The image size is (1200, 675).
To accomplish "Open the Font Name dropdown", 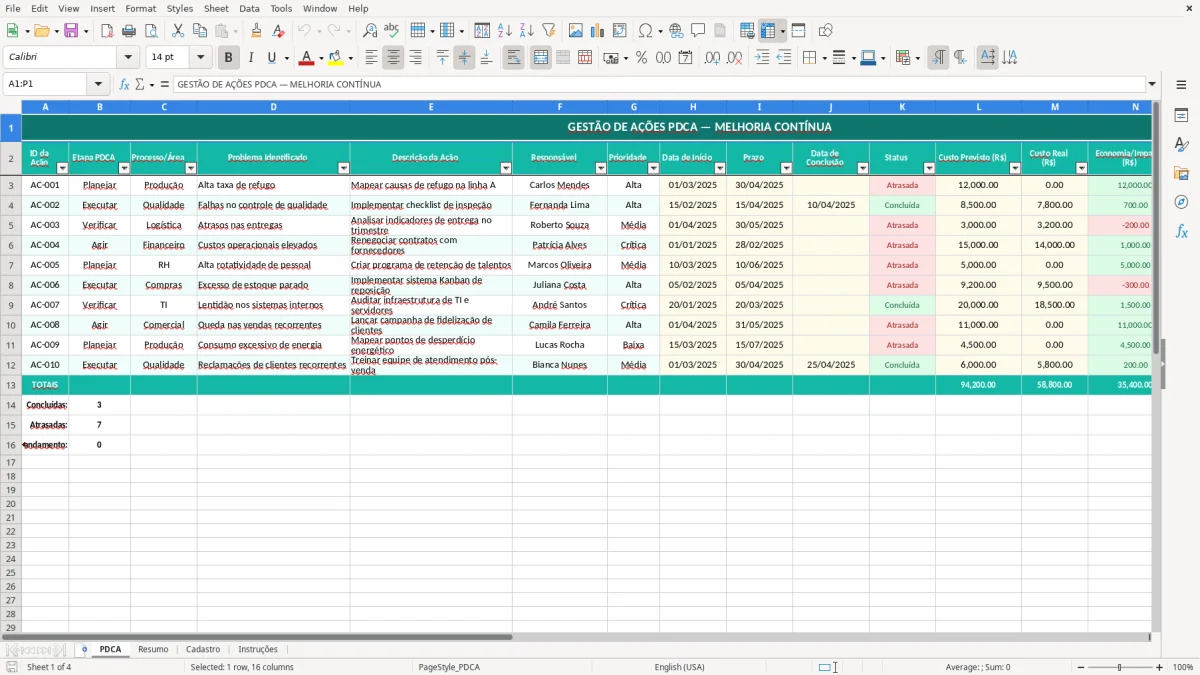I will click(128, 58).
